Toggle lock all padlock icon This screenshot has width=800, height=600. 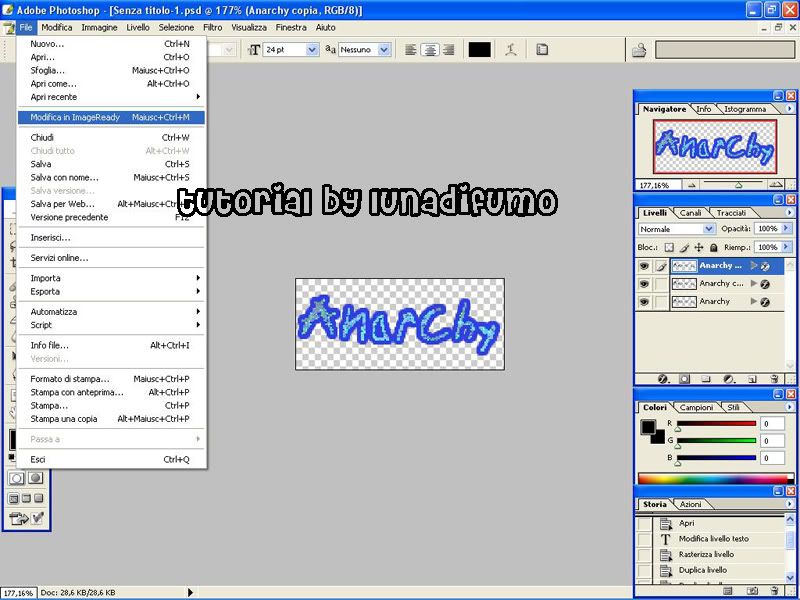[x=714, y=247]
